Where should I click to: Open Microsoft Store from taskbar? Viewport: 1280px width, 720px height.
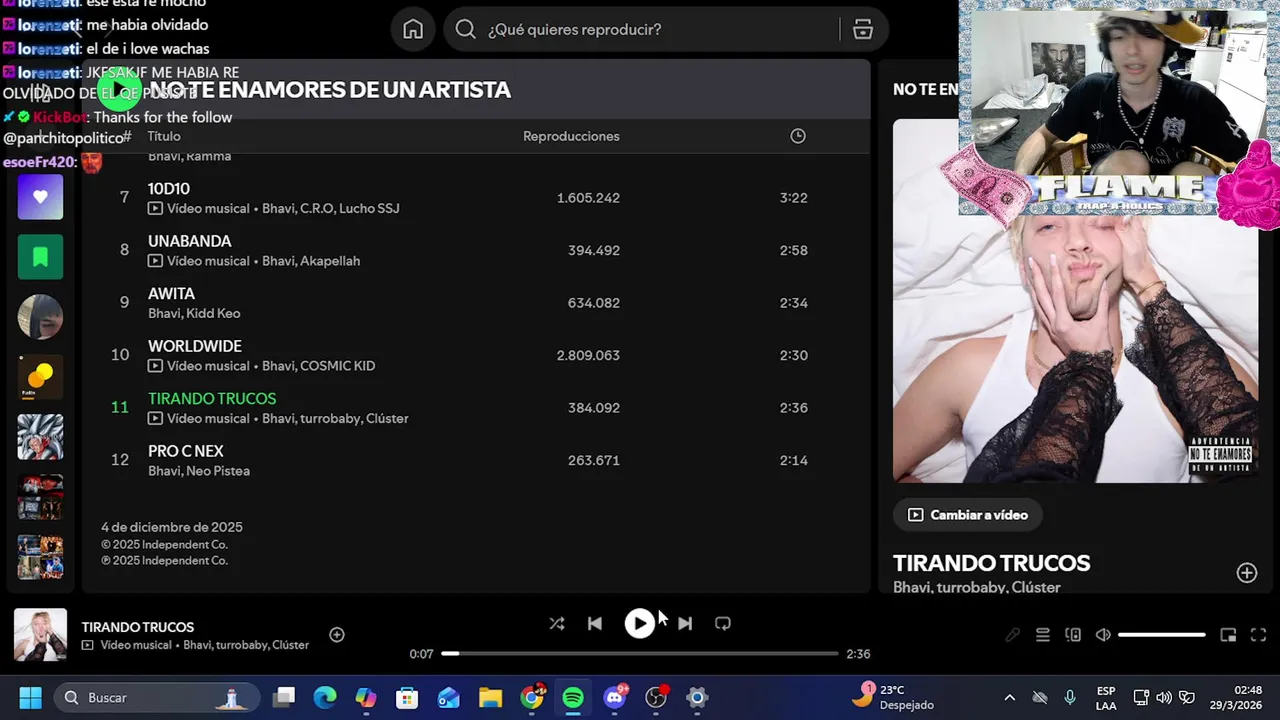[407, 697]
